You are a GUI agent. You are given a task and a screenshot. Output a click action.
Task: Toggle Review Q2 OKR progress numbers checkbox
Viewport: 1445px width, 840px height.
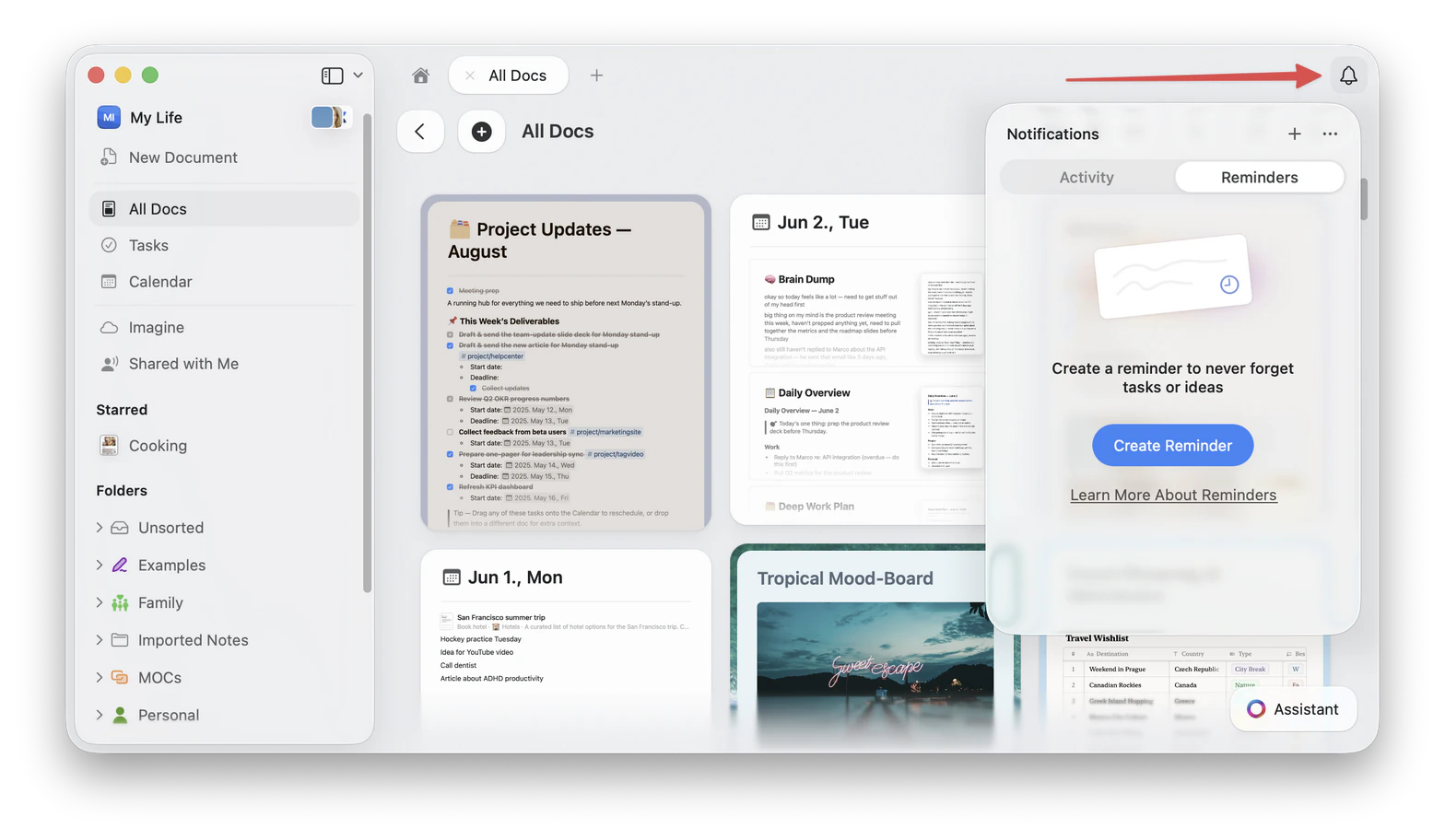point(451,399)
